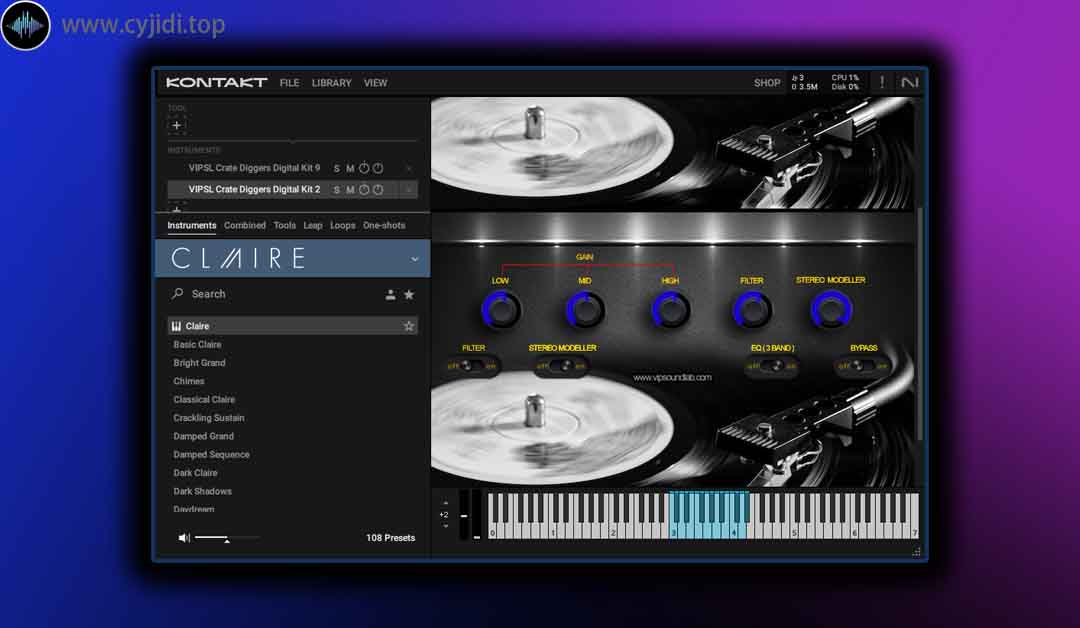This screenshot has height=628, width=1080.
Task: Select the Classical Claire preset
Action: coord(204,399)
